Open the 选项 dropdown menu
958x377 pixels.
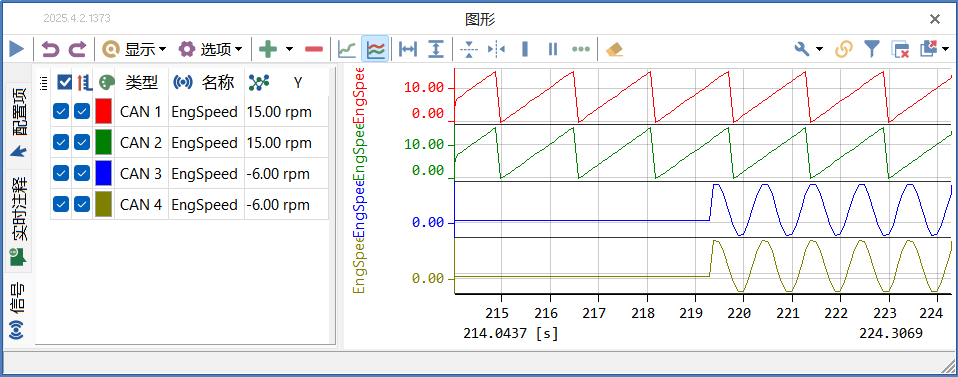point(211,49)
